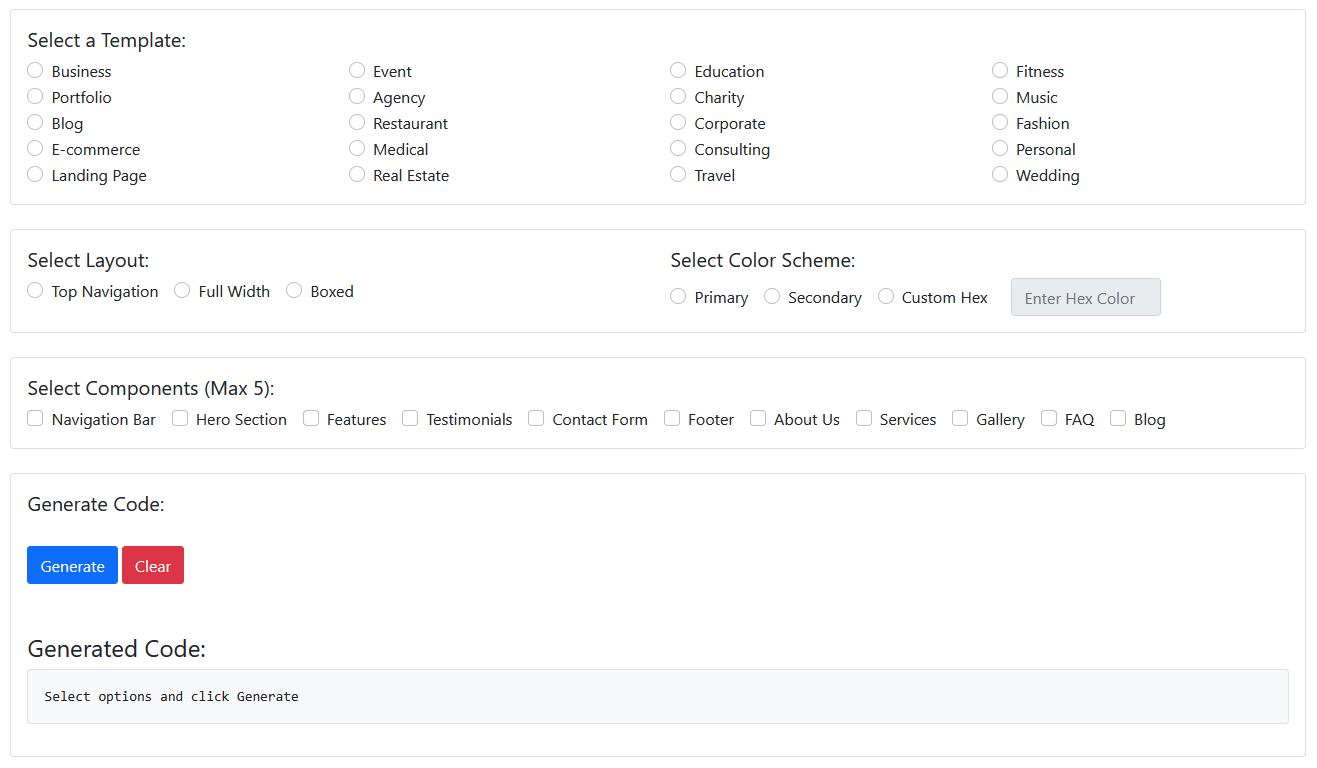Choose the Event template
The image size is (1317, 768).
pyautogui.click(x=357, y=70)
